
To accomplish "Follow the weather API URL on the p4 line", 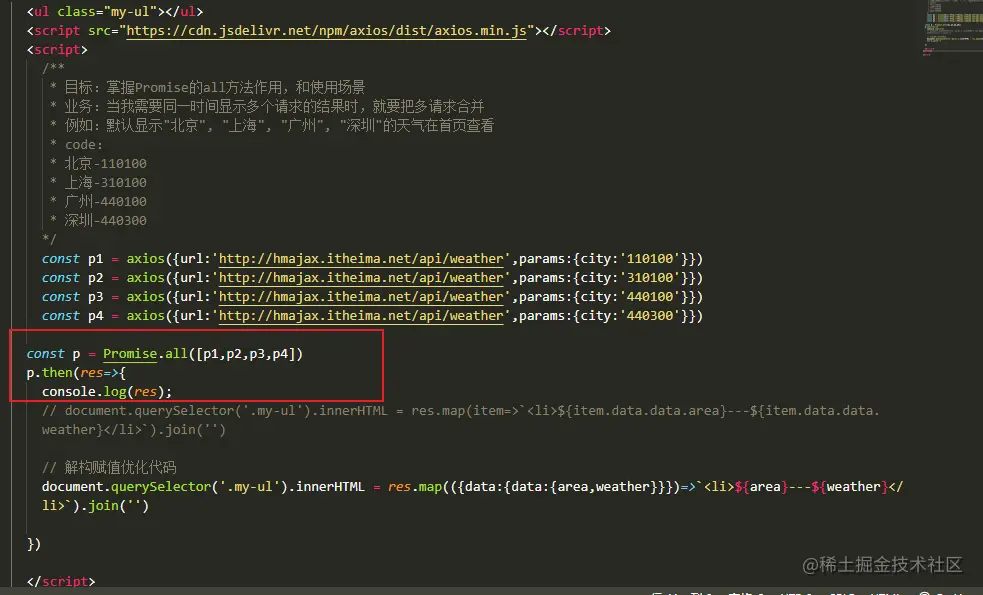I will tap(362, 316).
